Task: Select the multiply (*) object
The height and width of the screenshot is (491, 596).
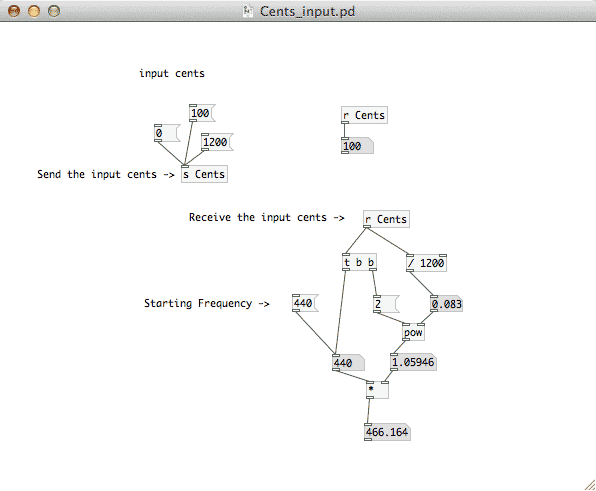Action: coord(377,390)
